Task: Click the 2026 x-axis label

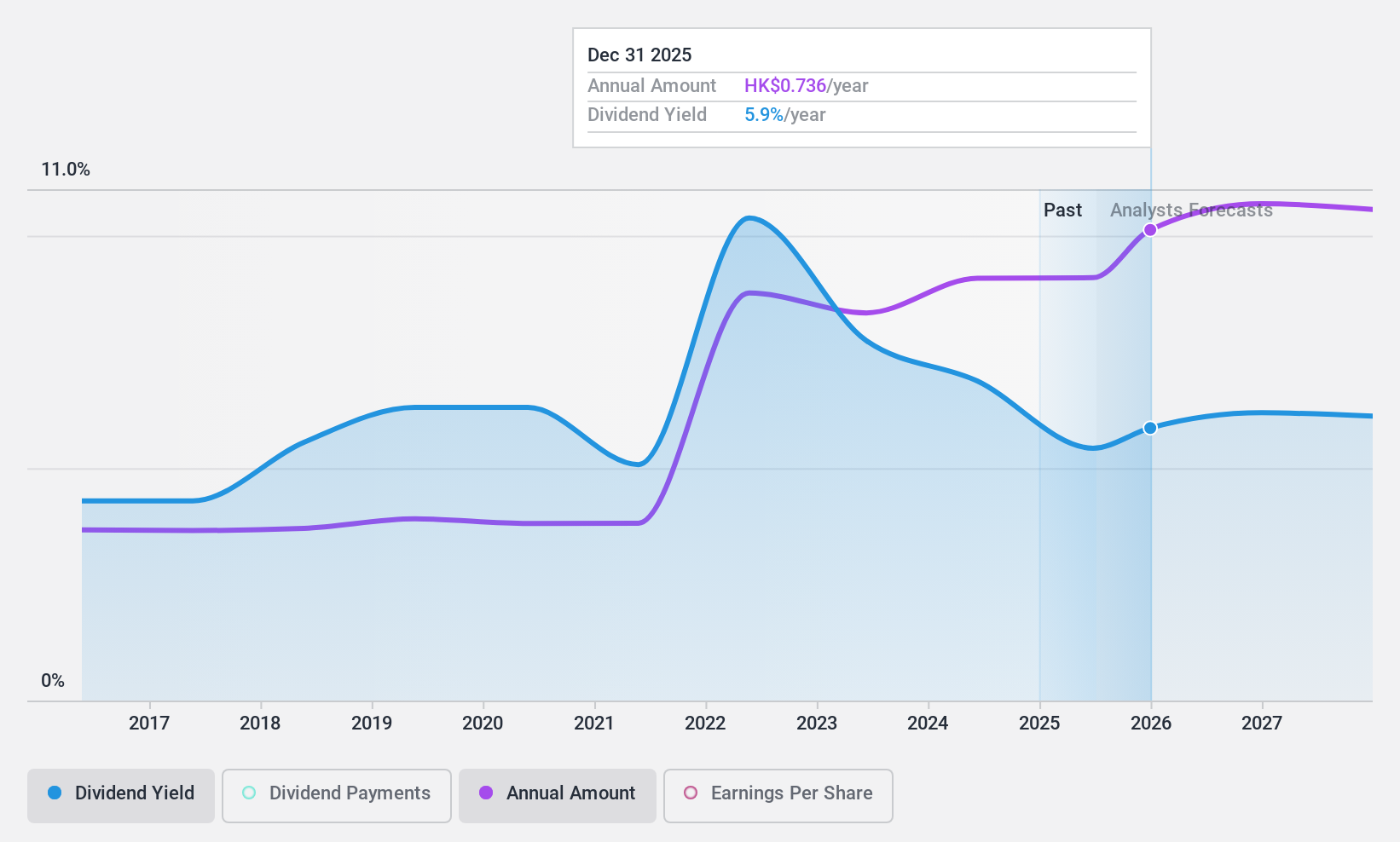Action: [1151, 724]
